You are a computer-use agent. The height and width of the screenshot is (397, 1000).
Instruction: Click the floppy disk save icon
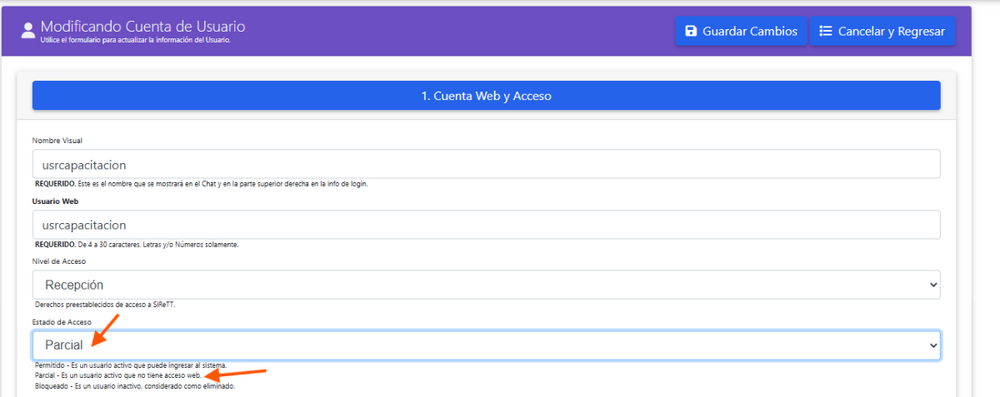[691, 31]
